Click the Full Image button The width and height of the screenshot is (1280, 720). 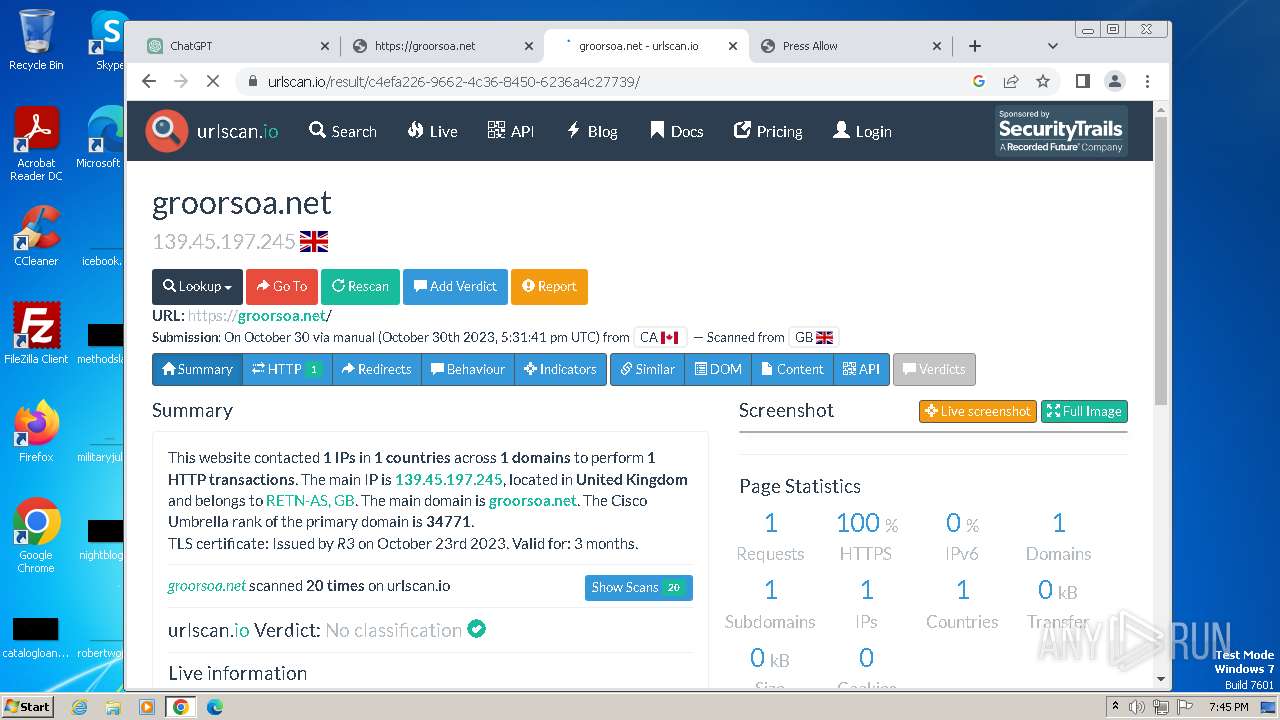pos(1084,411)
